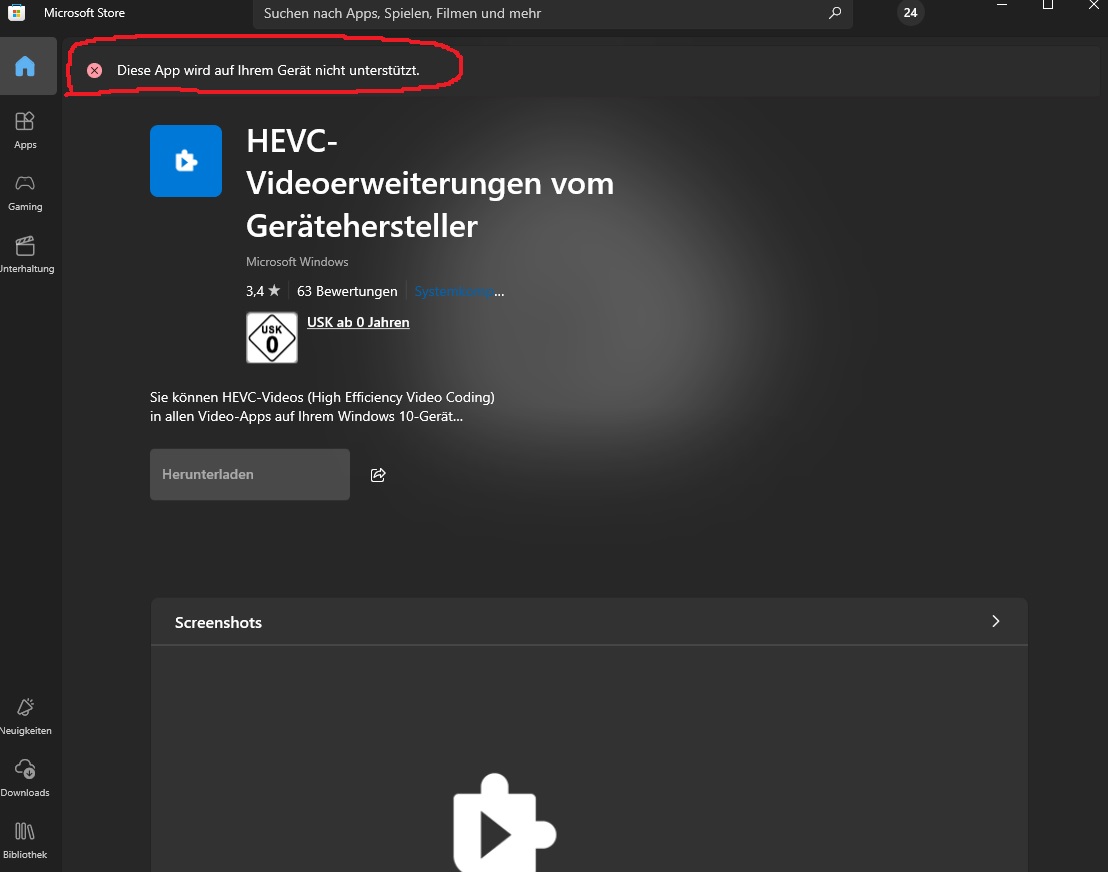This screenshot has width=1108, height=872.
Task: Open the user profile badge labeled 24
Action: (910, 13)
